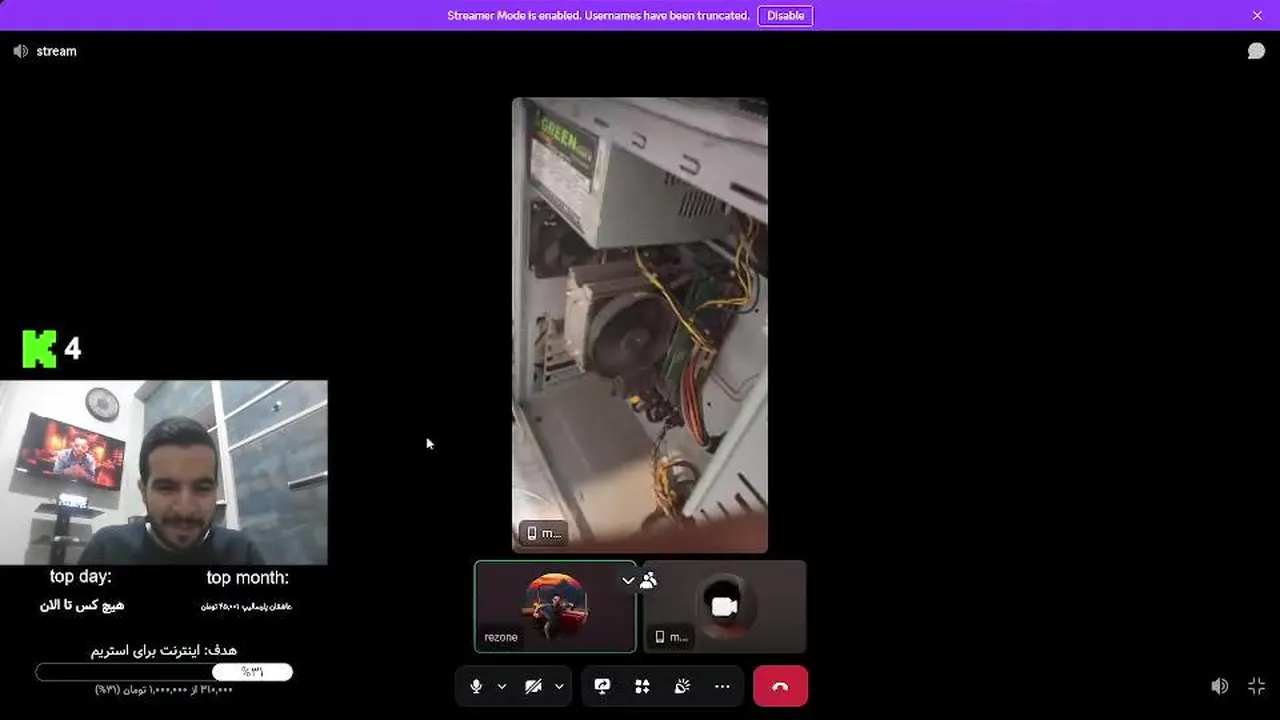Open the Activities launcher icon
Screen dimensions: 1280x720
point(642,686)
